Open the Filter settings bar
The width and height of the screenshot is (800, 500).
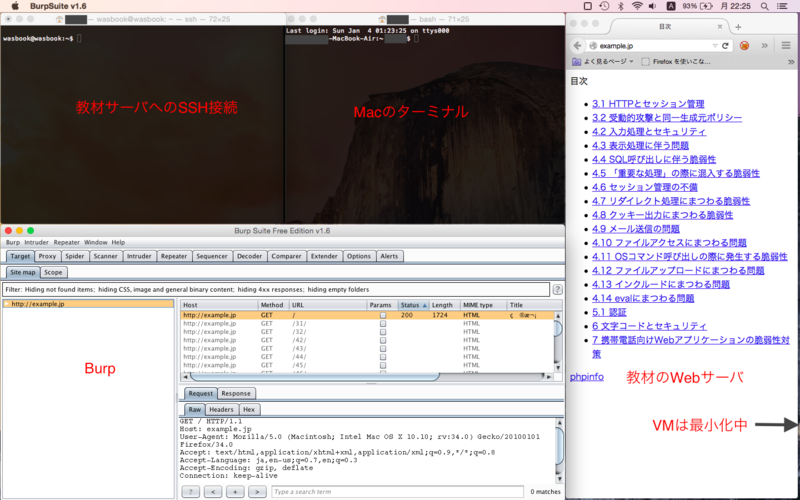[x=276, y=289]
